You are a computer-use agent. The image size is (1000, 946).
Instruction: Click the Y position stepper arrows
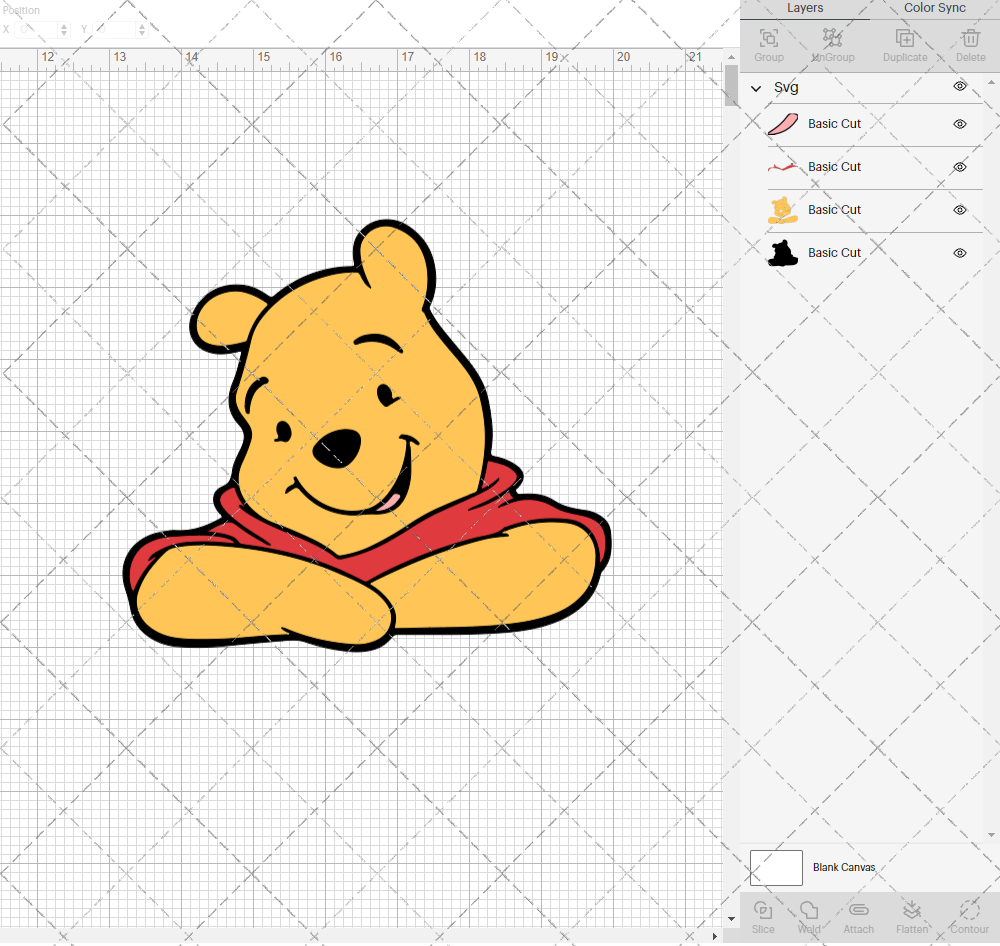[x=142, y=29]
